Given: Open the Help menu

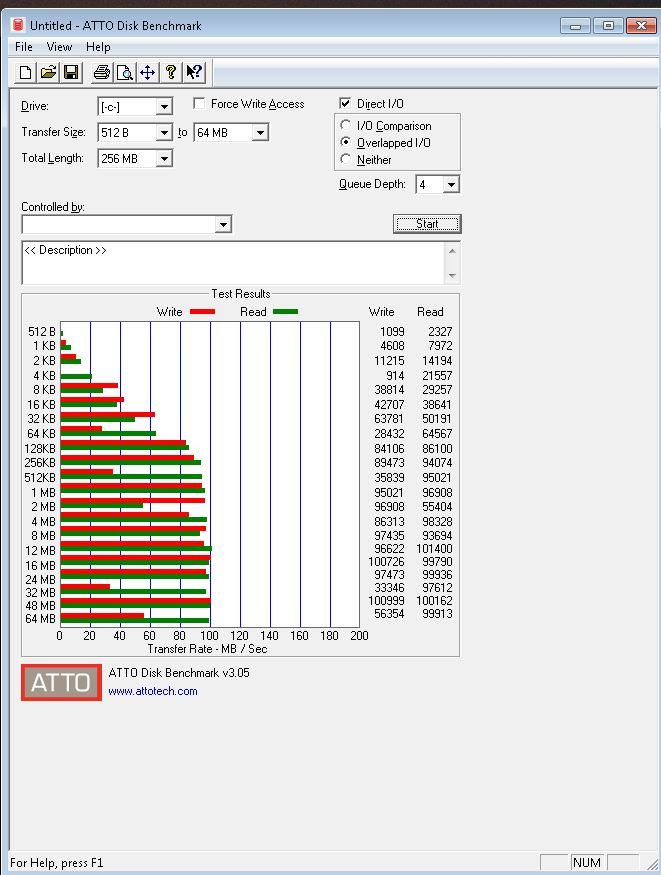Looking at the screenshot, I should pos(98,47).
